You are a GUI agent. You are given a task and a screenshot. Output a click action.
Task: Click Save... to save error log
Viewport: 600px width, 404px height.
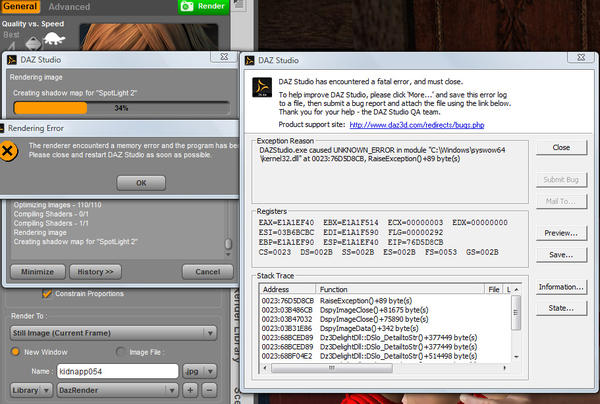561,255
